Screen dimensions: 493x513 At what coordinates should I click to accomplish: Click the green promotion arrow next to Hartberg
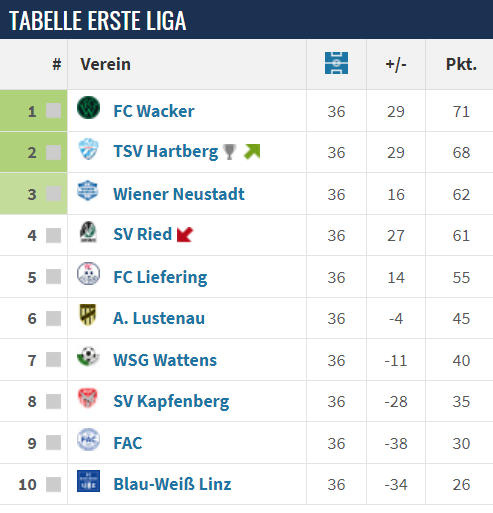point(252,152)
